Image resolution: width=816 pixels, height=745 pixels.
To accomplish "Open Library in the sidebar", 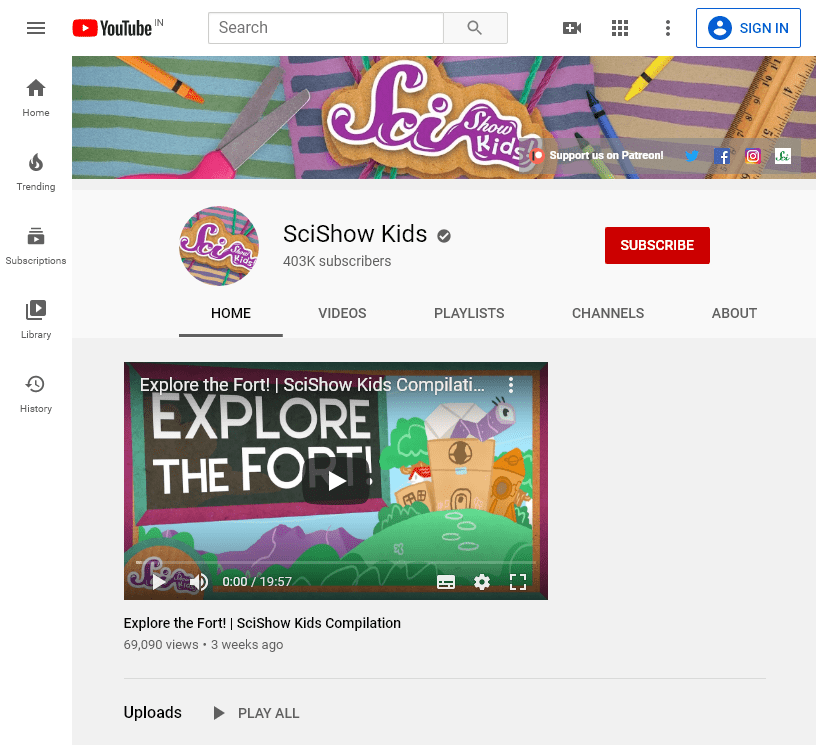I will 36,320.
